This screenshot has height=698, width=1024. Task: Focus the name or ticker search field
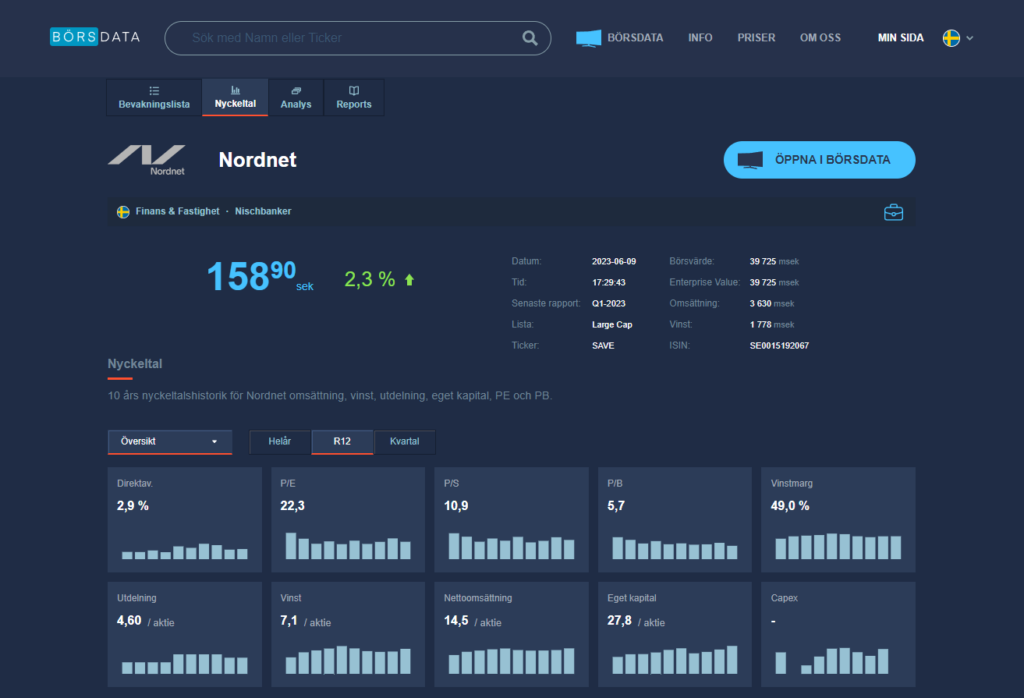(x=357, y=38)
